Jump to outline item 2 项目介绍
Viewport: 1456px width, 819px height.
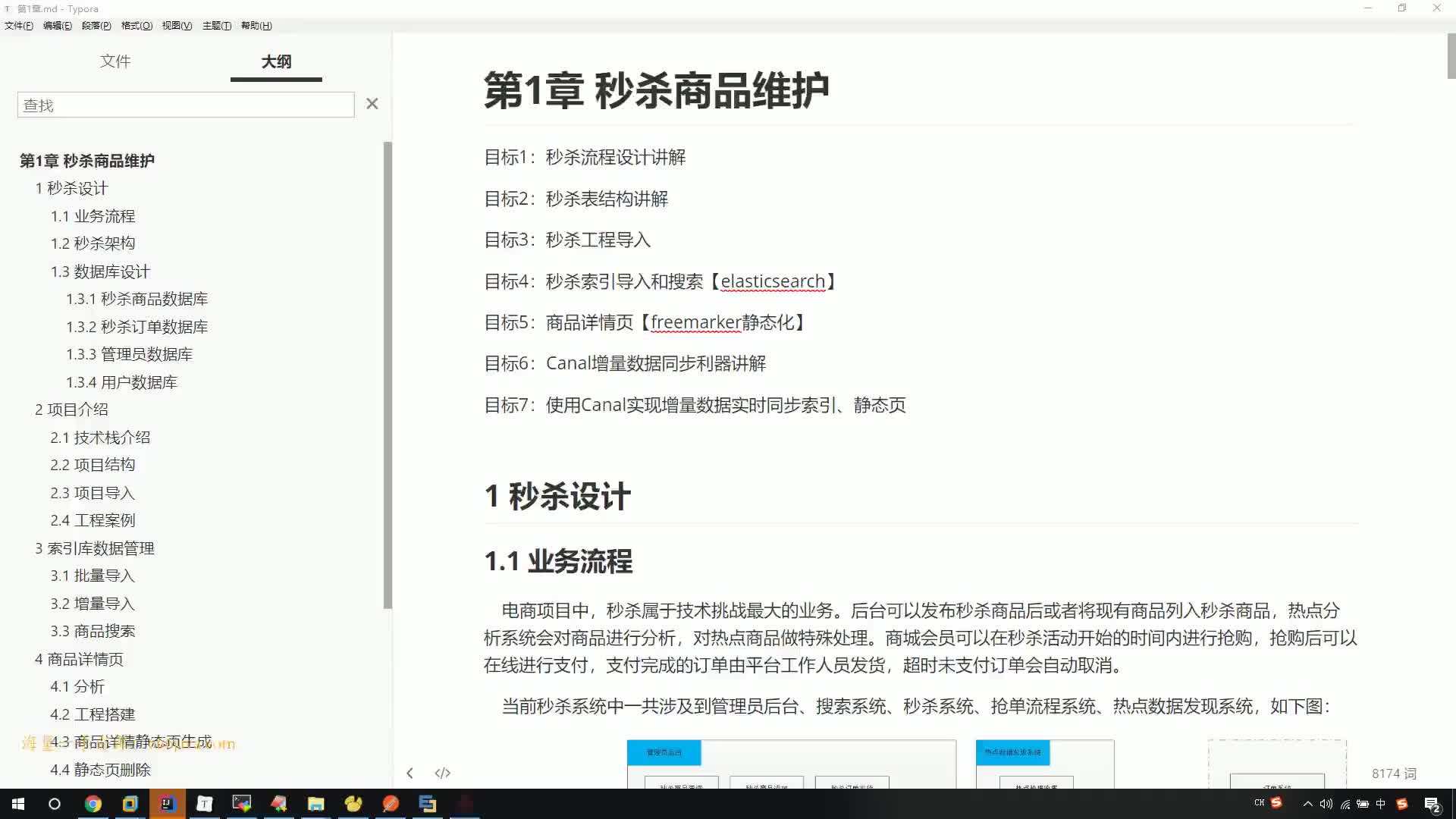tap(71, 409)
